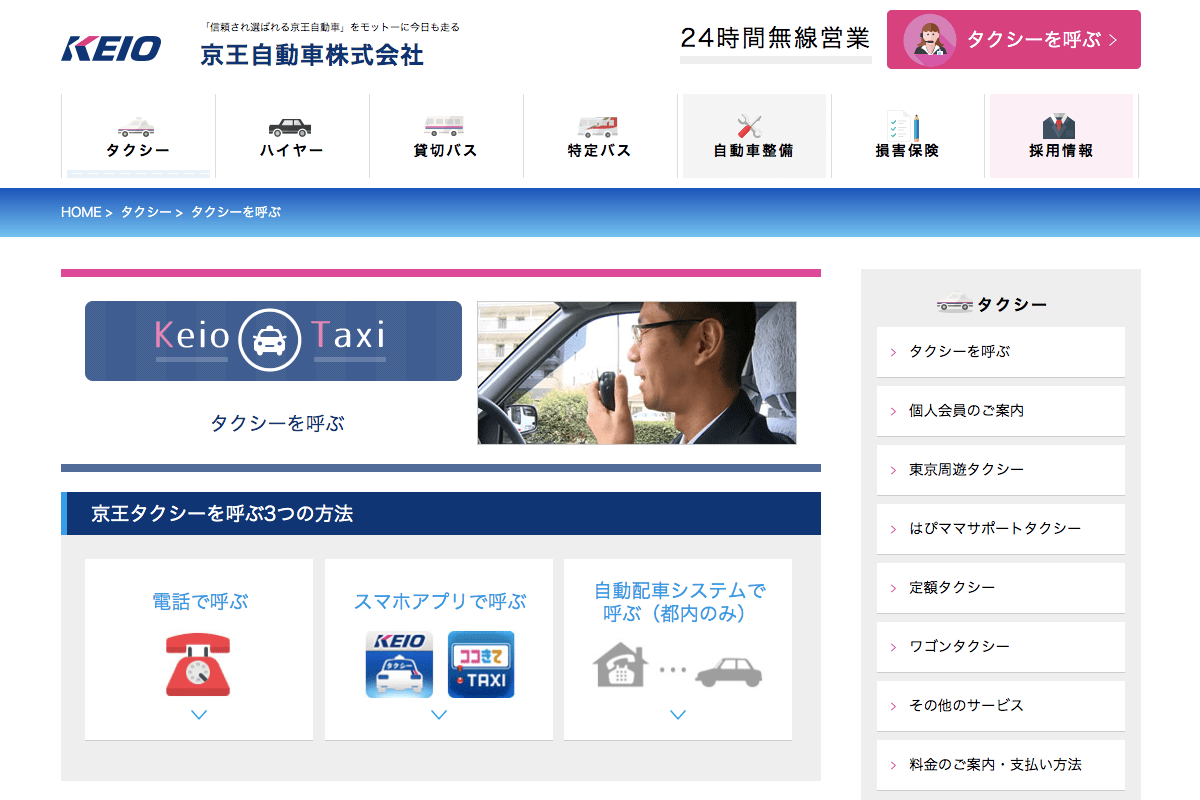Image resolution: width=1200 pixels, height=800 pixels.
Task: Go to 損害保険 menu label
Action: (907, 151)
